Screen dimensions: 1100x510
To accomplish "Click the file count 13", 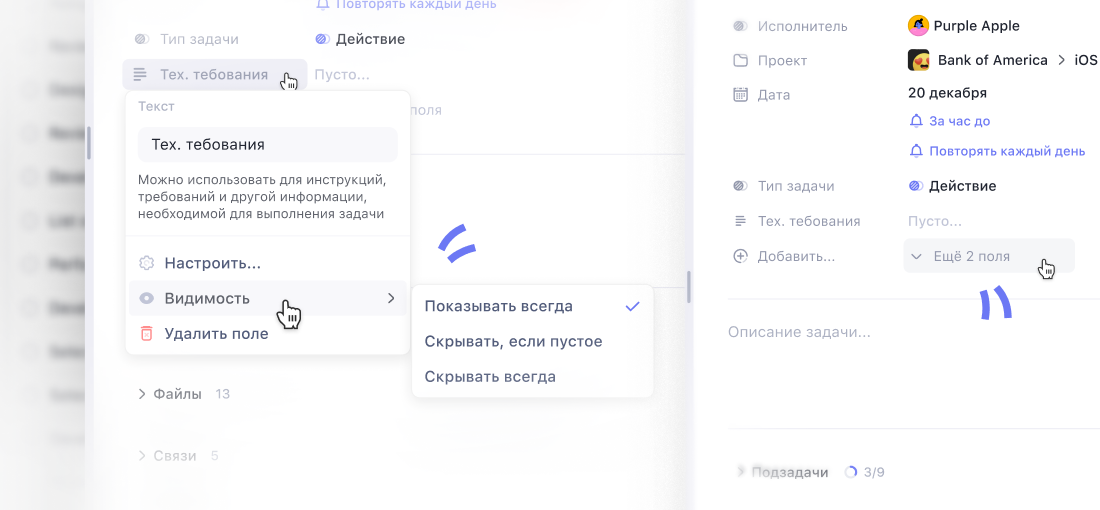I will point(222,394).
